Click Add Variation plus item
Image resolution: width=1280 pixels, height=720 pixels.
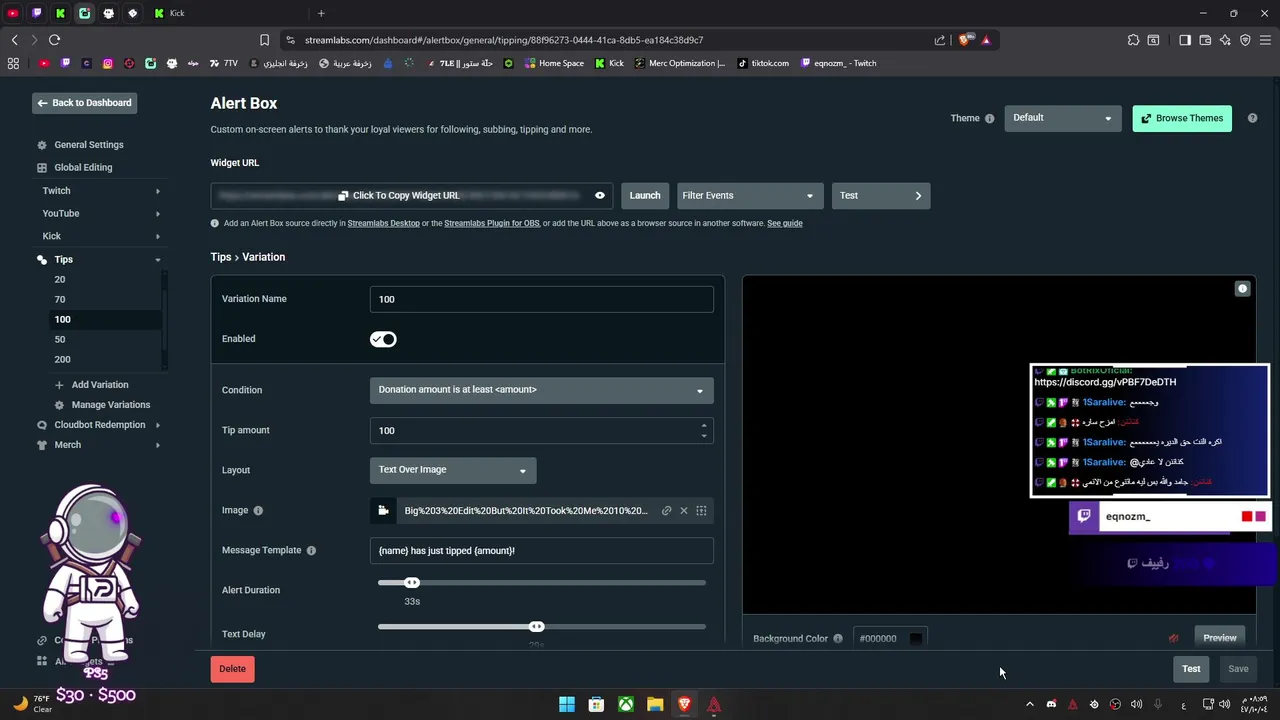[92, 385]
